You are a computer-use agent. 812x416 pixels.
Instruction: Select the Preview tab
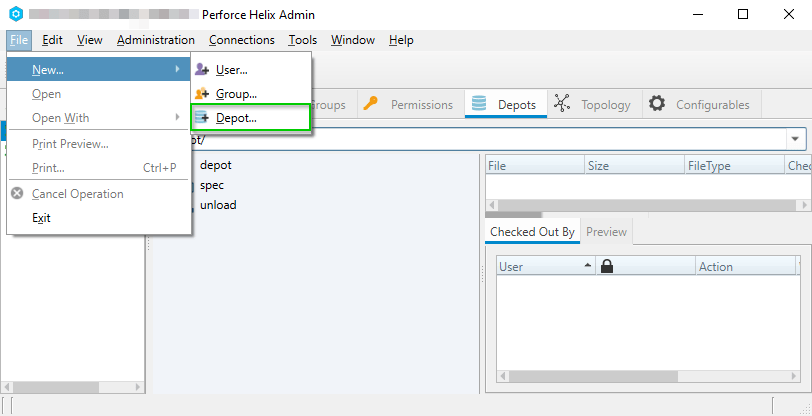pos(606,232)
